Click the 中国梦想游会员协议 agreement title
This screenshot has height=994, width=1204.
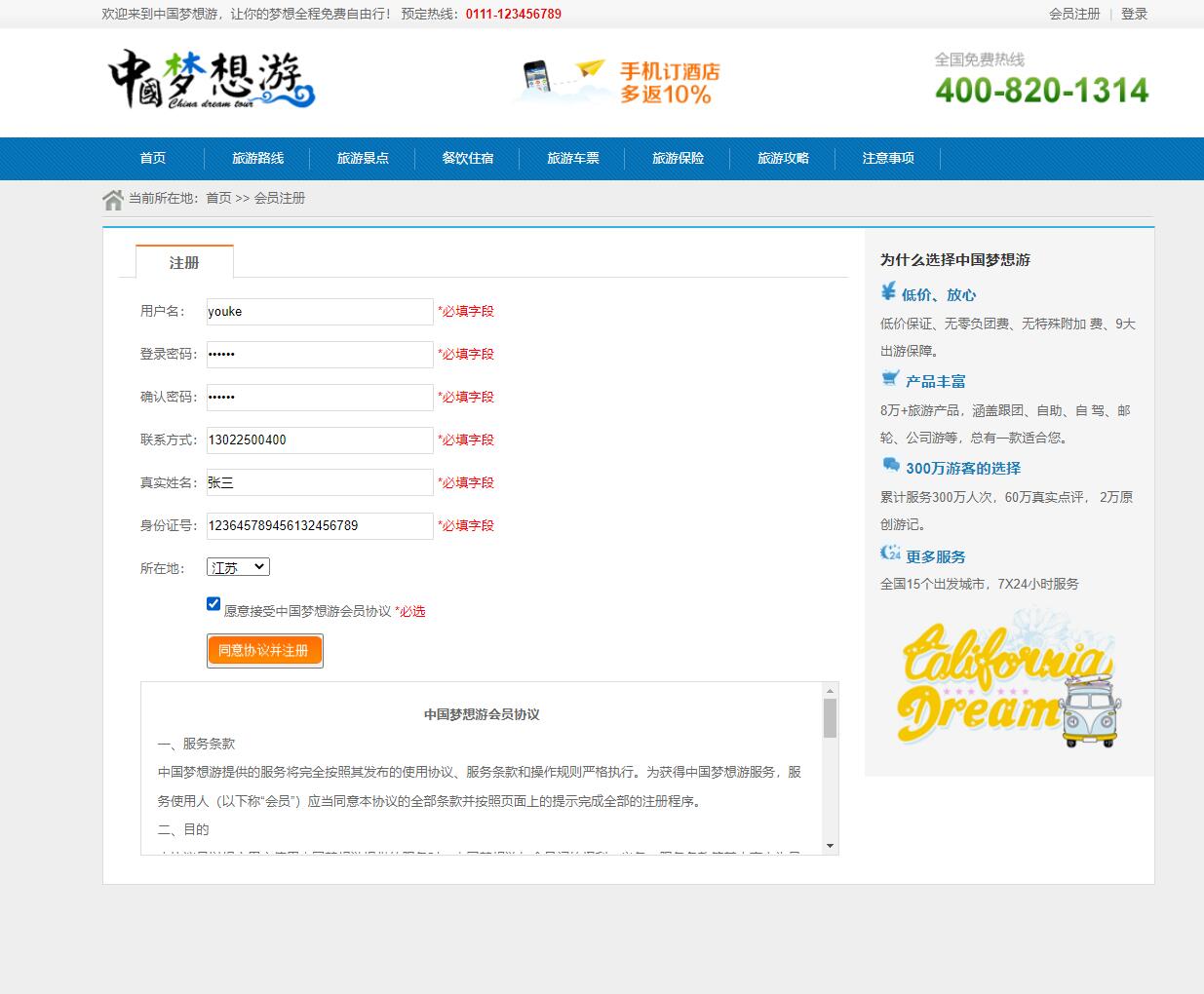coord(482,714)
